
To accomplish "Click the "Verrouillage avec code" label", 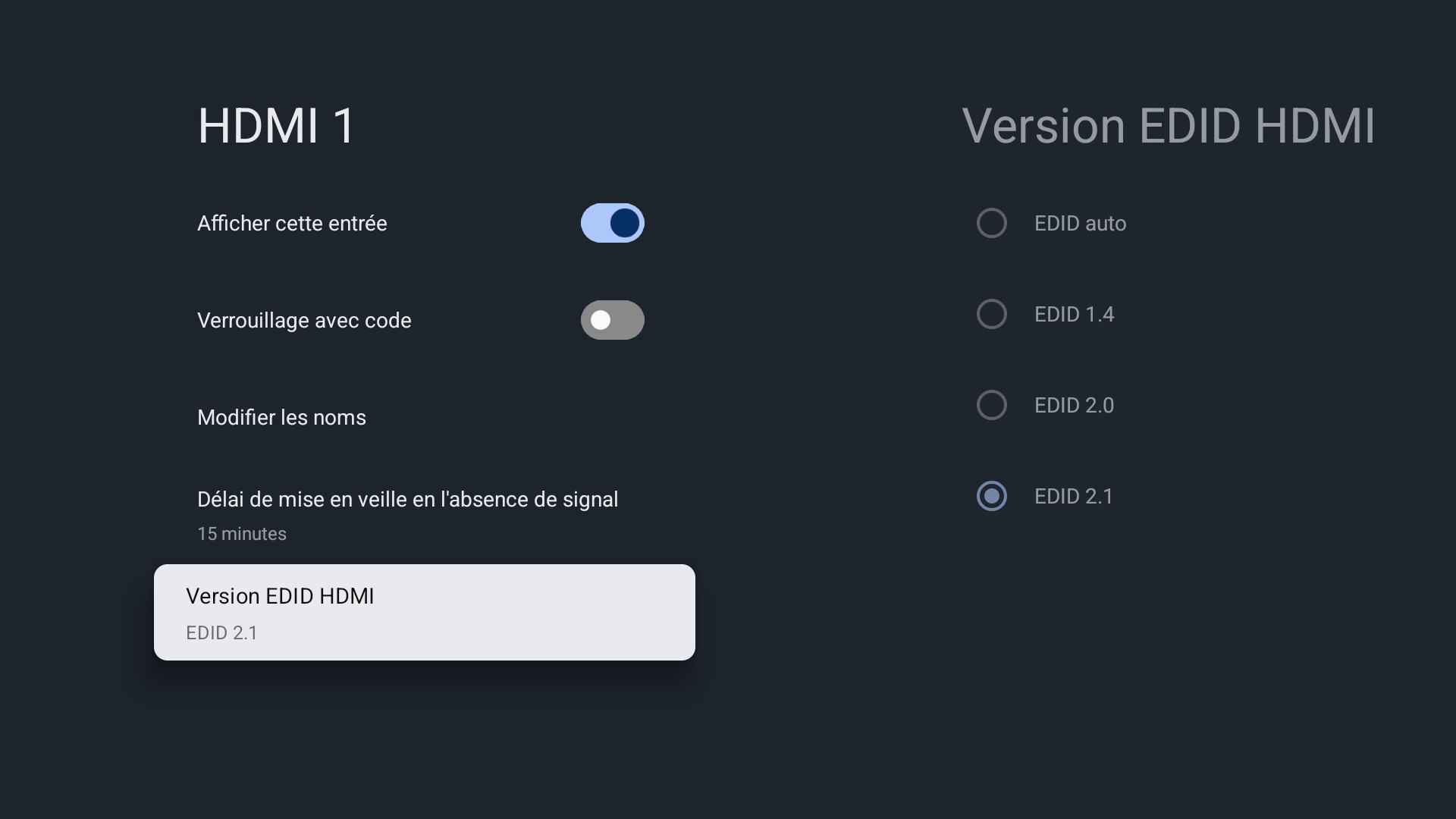I will [x=304, y=320].
